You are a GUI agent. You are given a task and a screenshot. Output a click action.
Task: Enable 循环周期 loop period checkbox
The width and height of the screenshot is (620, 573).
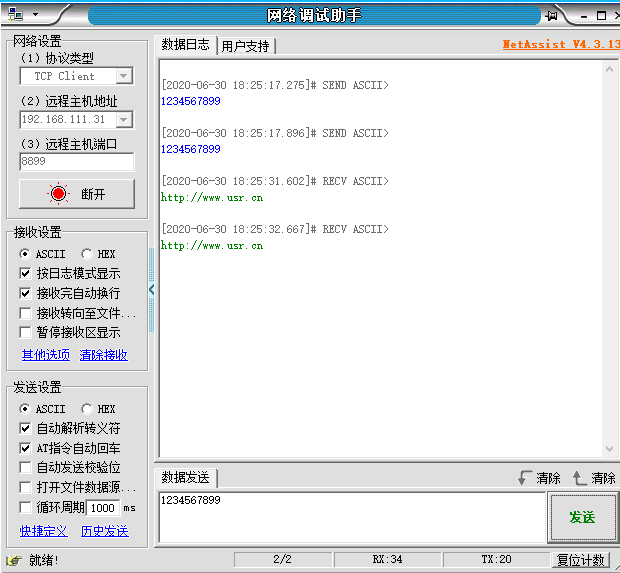[x=26, y=507]
